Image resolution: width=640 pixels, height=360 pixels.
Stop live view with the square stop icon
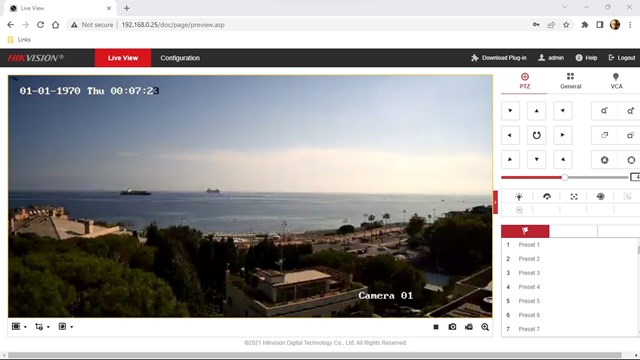(436, 327)
